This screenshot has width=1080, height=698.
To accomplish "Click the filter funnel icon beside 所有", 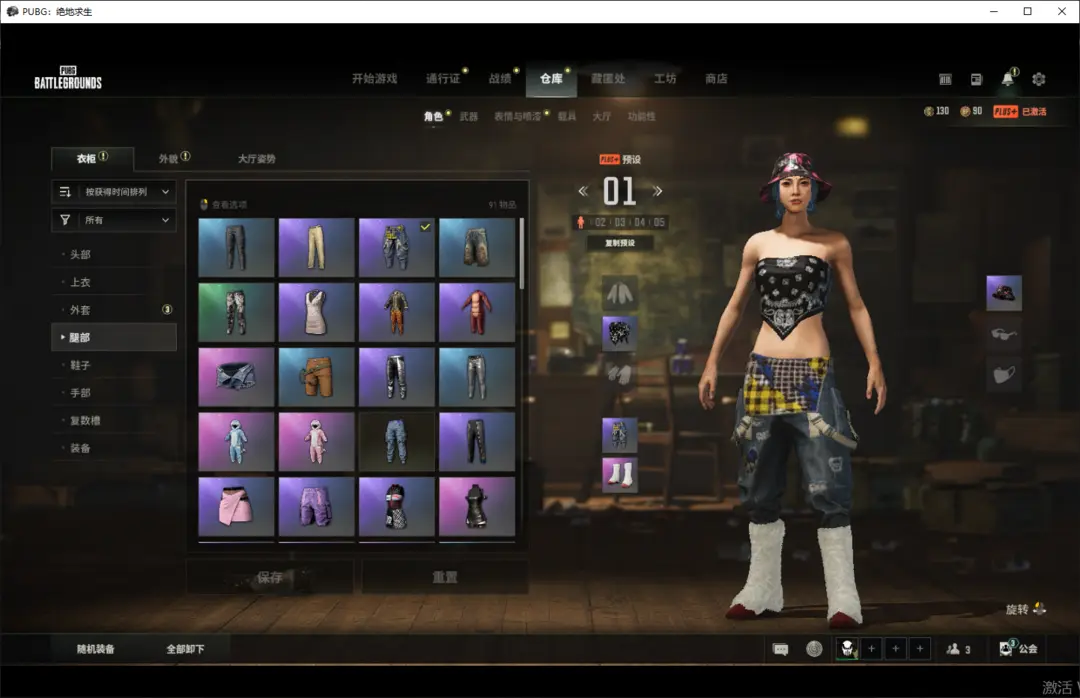I will 65,220.
